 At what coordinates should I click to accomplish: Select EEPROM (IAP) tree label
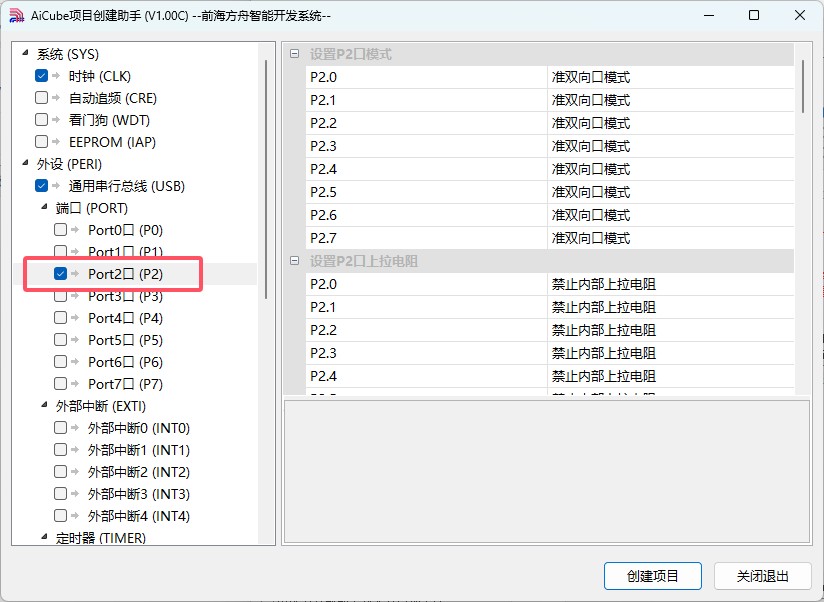point(112,142)
